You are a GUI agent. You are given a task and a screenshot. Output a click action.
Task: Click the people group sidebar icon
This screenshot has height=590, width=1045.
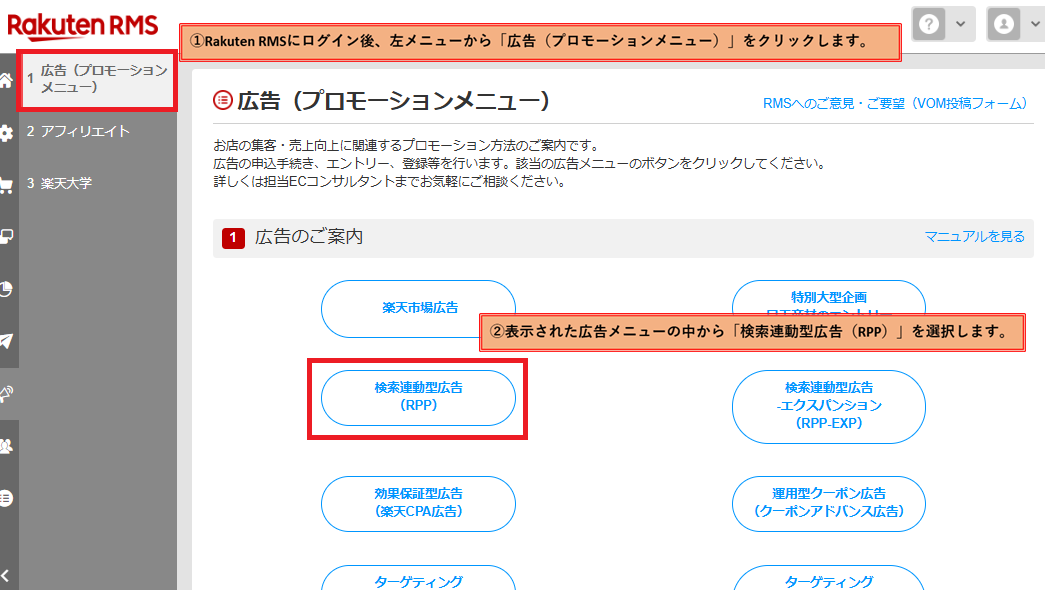pyautogui.click(x=6, y=445)
